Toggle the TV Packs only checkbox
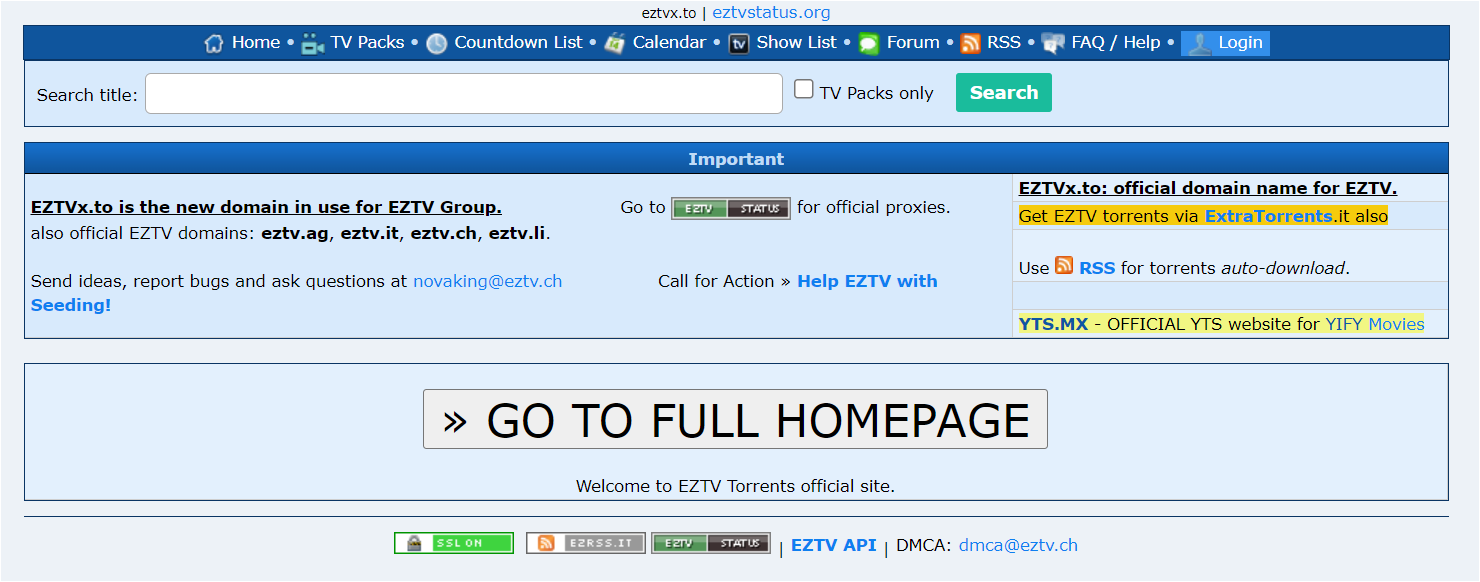The image size is (1480, 582). coord(804,89)
